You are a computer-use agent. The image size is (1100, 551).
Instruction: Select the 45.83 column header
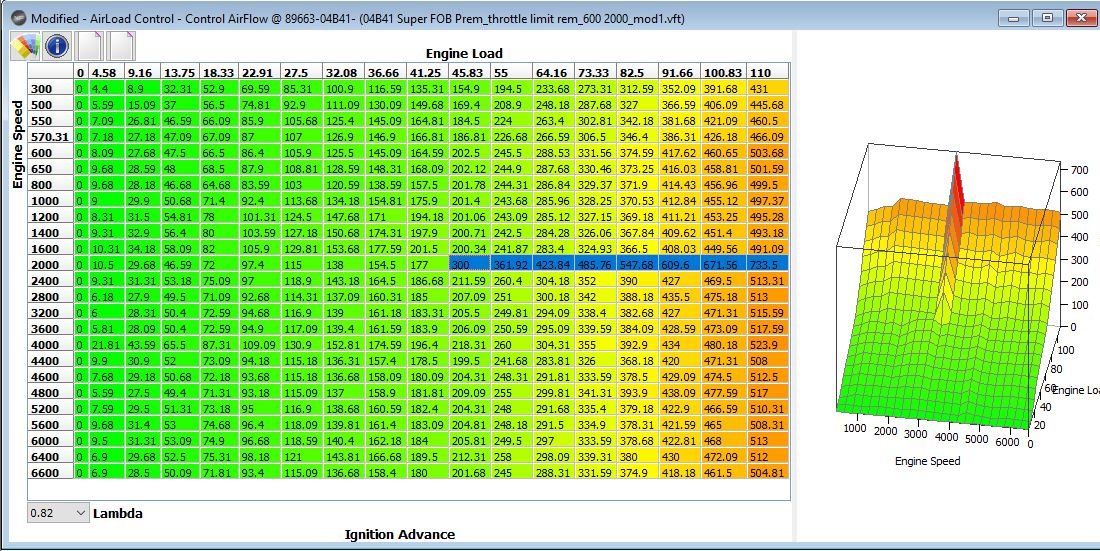(x=469, y=72)
